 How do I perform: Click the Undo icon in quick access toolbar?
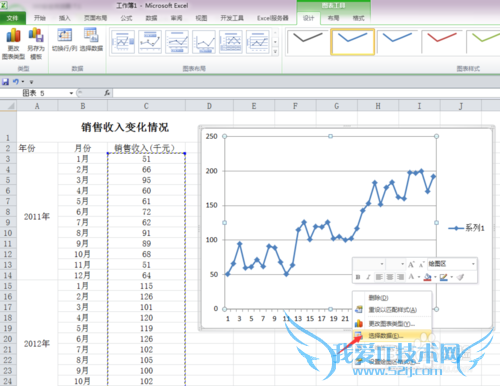tap(15, 82)
